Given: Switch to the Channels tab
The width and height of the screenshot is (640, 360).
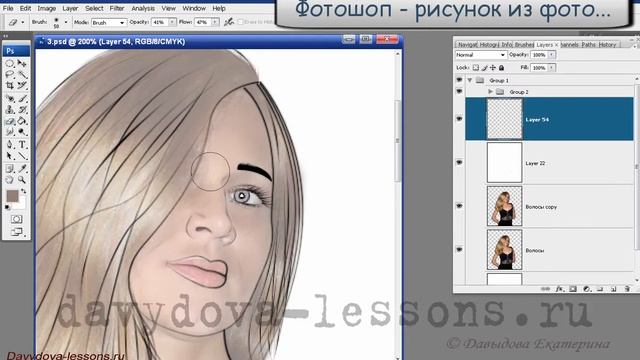Looking at the screenshot, I should tap(569, 44).
